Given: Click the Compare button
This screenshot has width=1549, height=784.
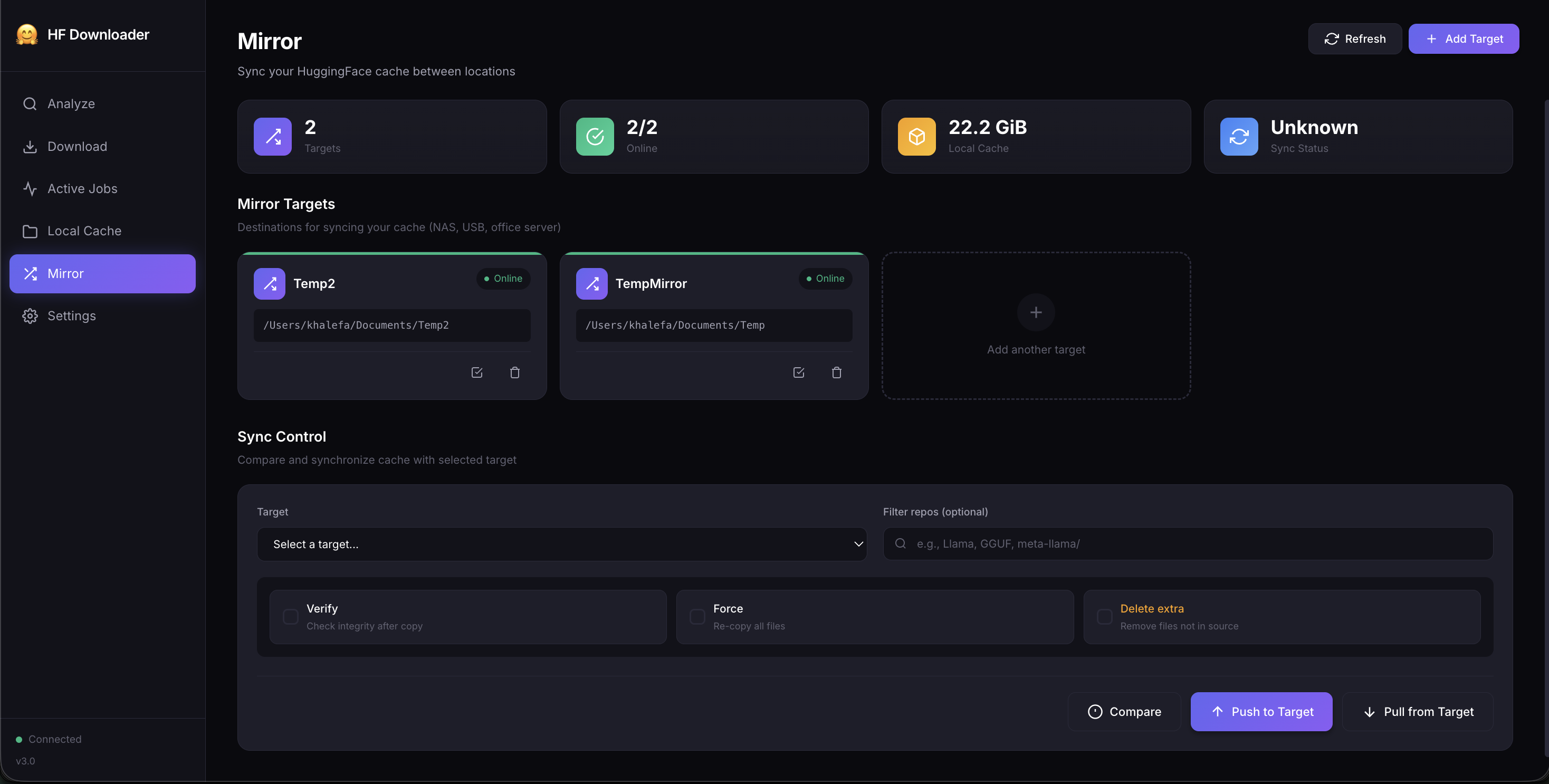Looking at the screenshot, I should tap(1124, 712).
